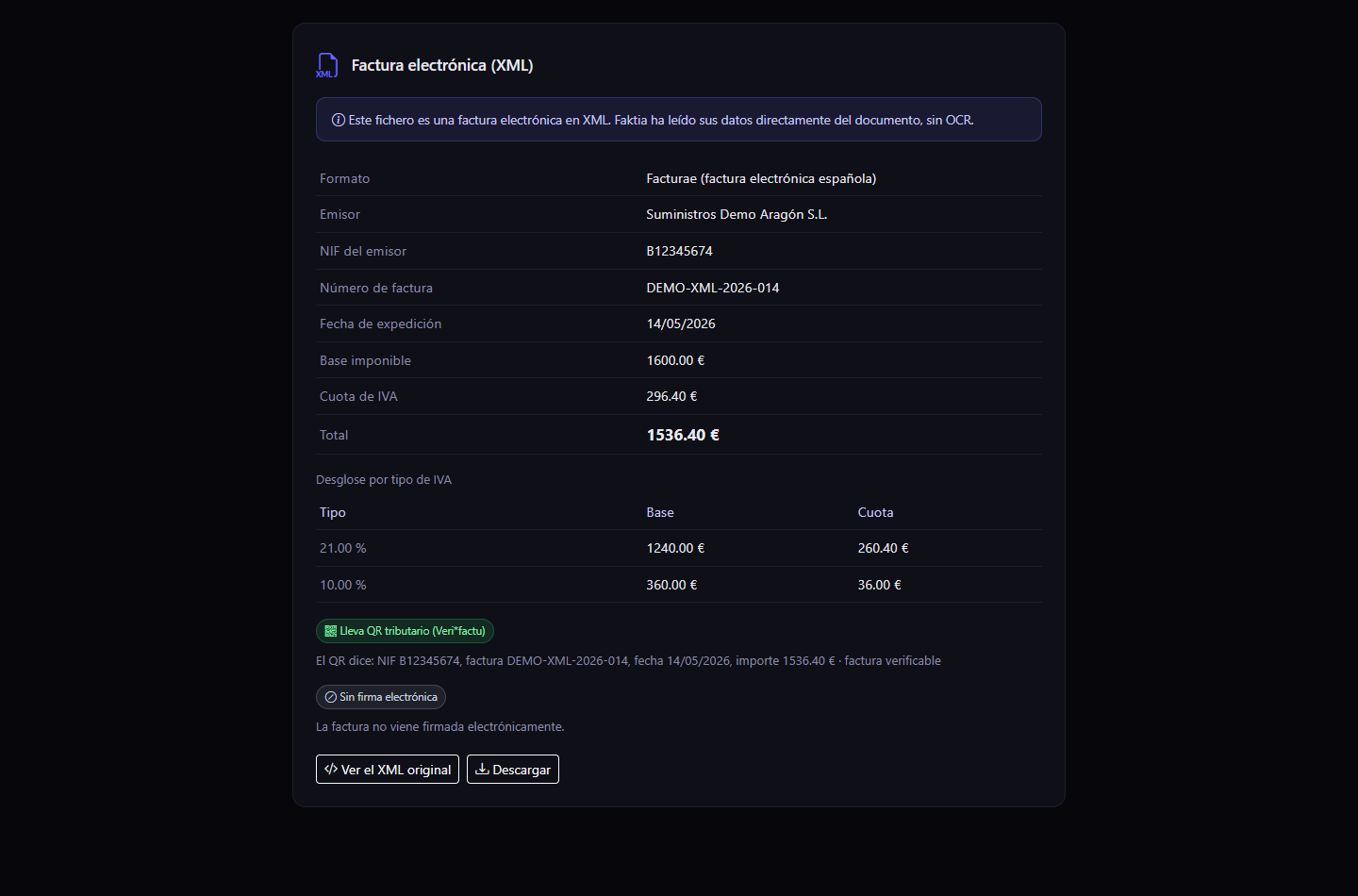Click the 21.00 % tax type cell

(x=343, y=548)
